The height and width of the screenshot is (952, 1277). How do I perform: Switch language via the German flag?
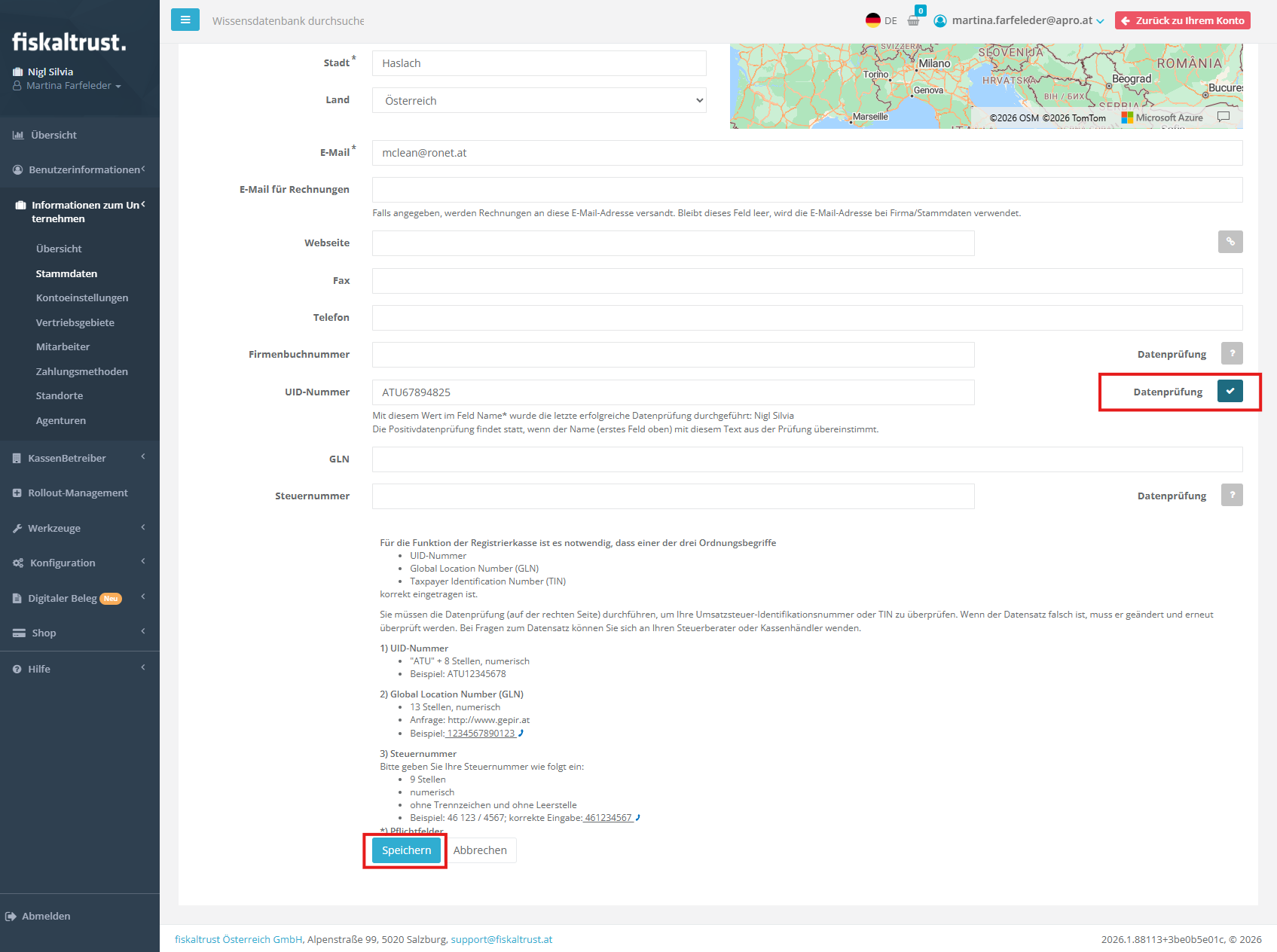pyautogui.click(x=873, y=20)
